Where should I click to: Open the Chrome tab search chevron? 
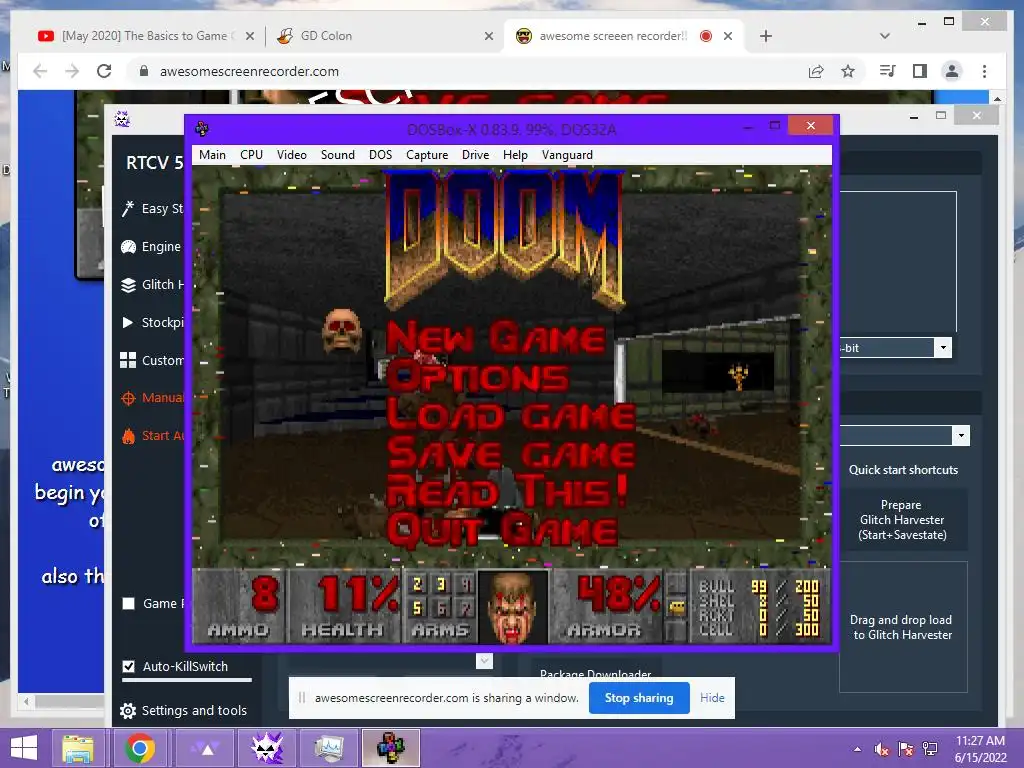[x=885, y=36]
